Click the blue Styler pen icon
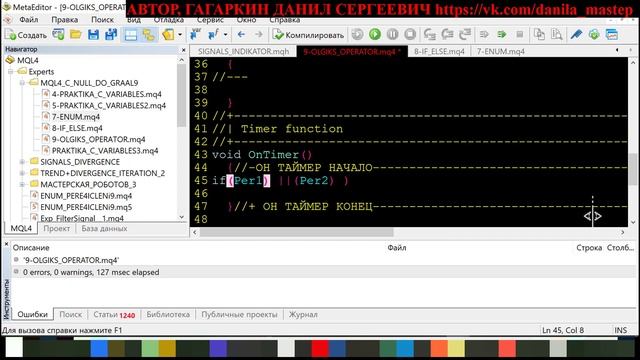Screen dimensions: 640x360 (576, 35)
